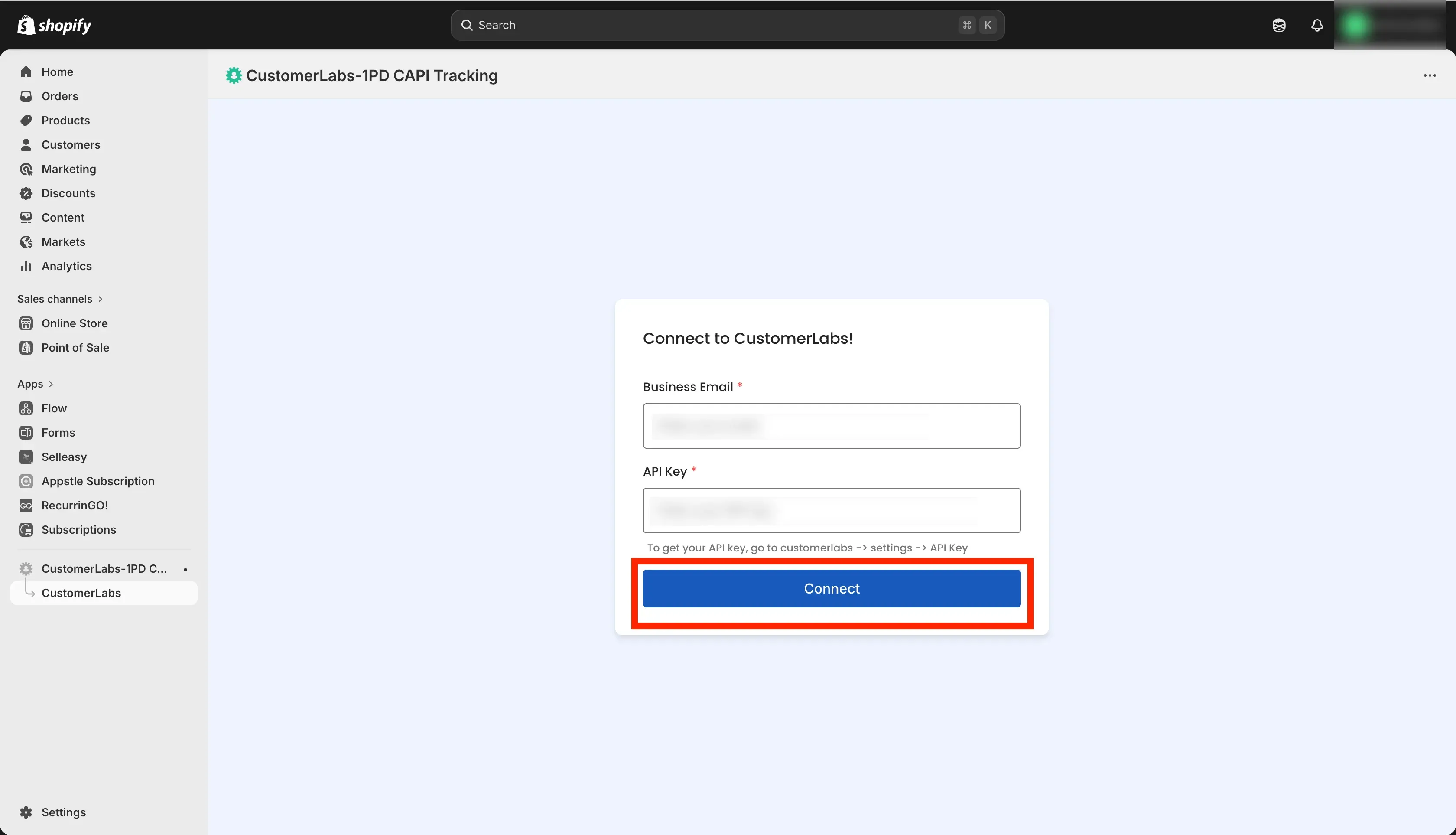Viewport: 1456px width, 835px height.
Task: Click the Products tag icon
Action: [x=26, y=121]
